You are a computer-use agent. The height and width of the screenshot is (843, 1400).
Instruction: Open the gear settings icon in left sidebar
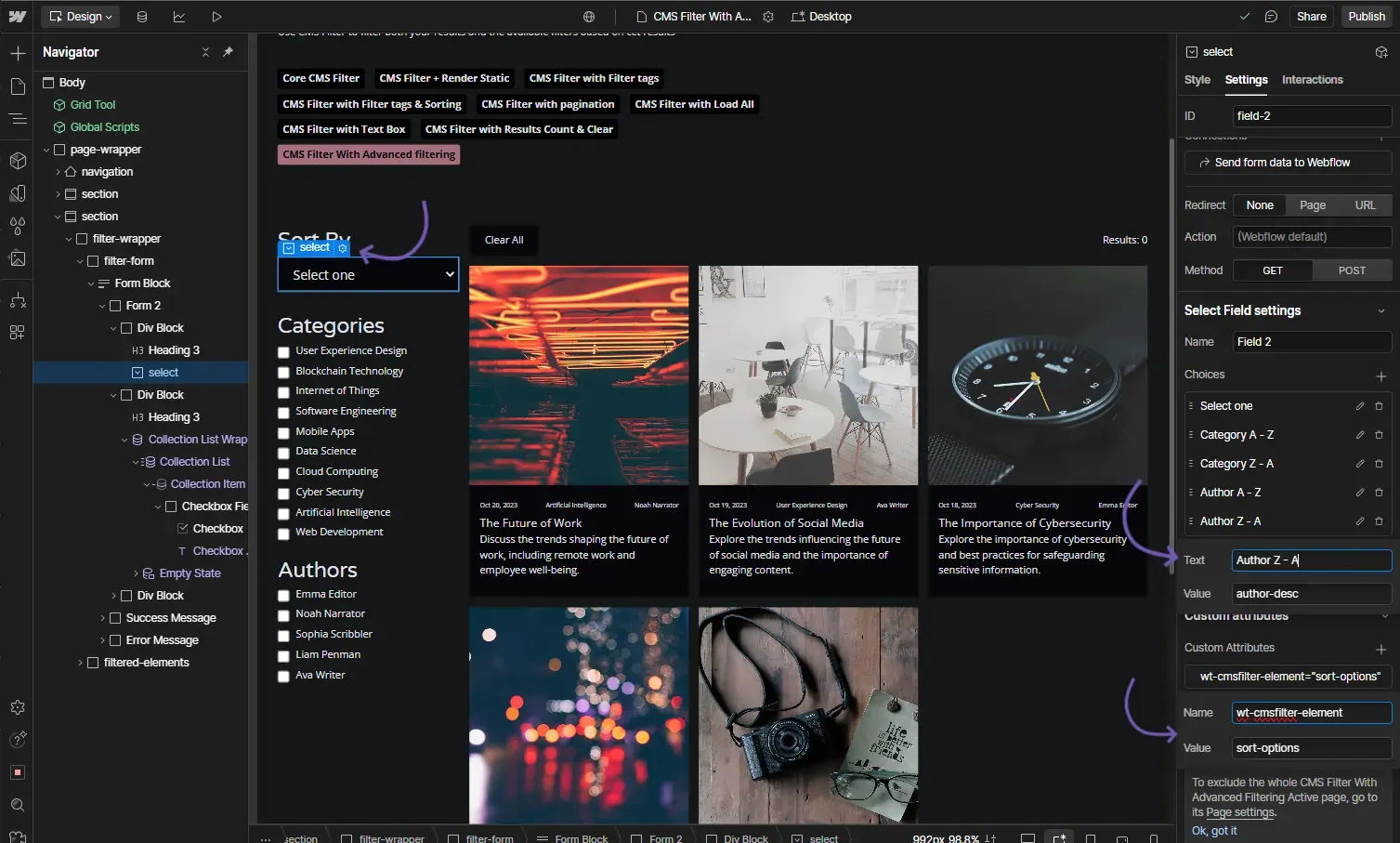(18, 707)
